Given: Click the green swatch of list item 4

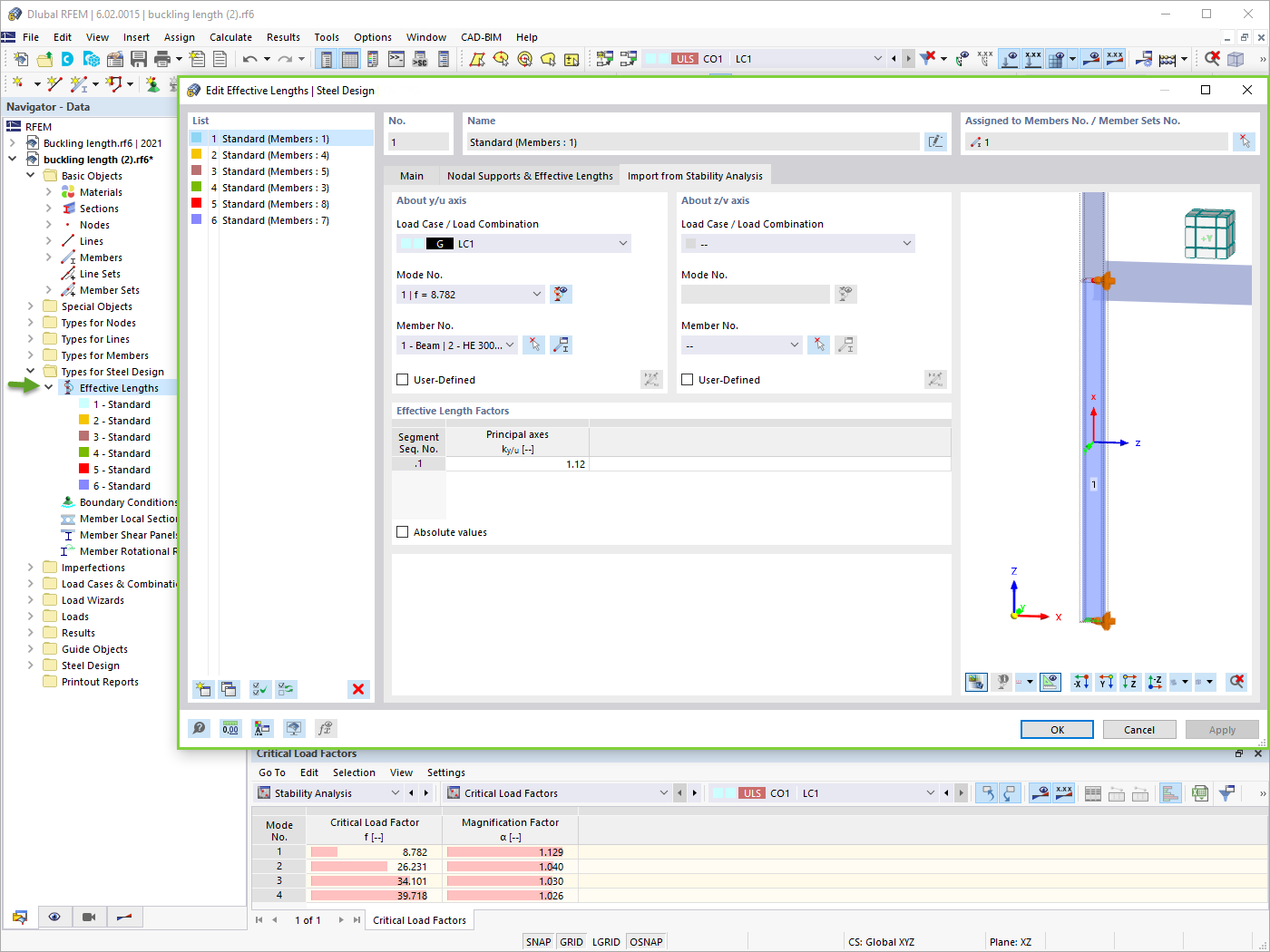Looking at the screenshot, I should 197,188.
